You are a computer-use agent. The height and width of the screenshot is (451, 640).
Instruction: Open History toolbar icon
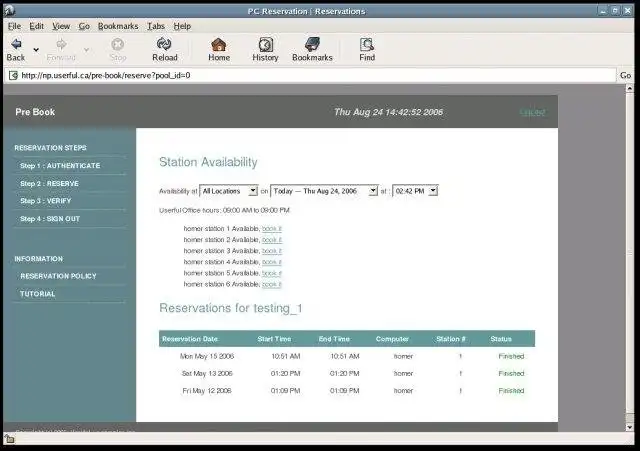click(266, 44)
